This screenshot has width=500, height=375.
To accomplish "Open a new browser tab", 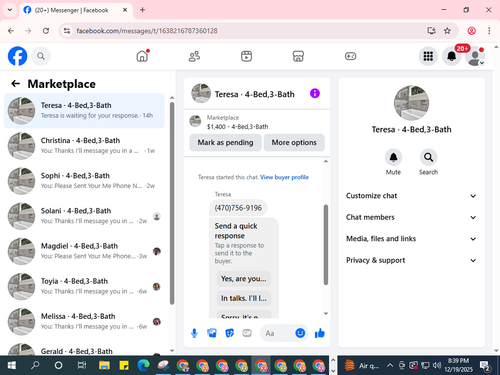I will 142,10.
